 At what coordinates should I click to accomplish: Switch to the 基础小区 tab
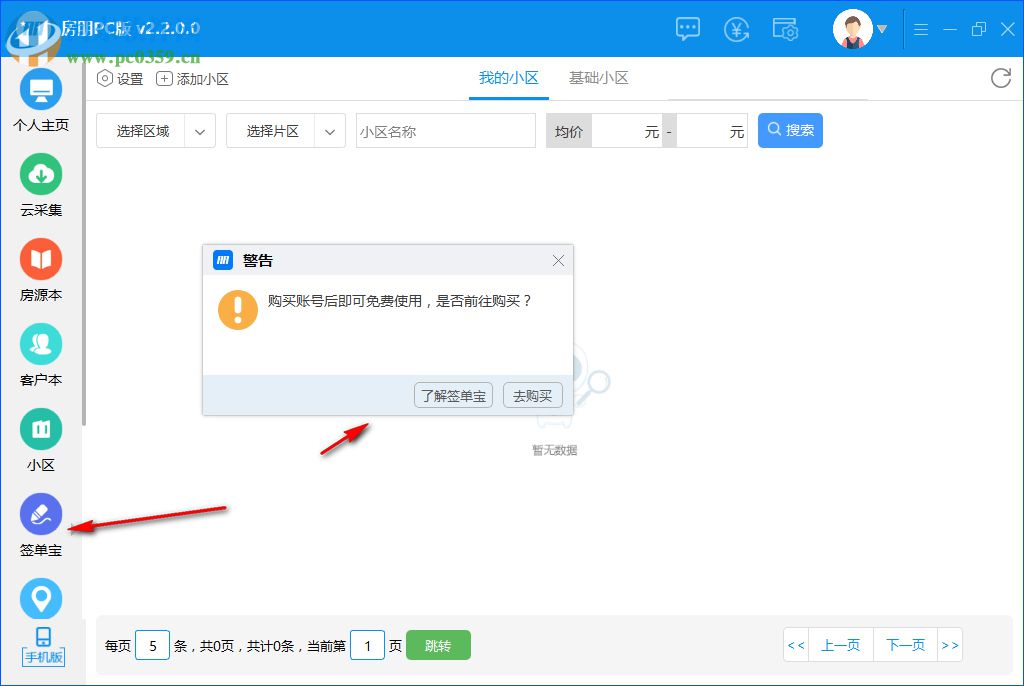598,77
